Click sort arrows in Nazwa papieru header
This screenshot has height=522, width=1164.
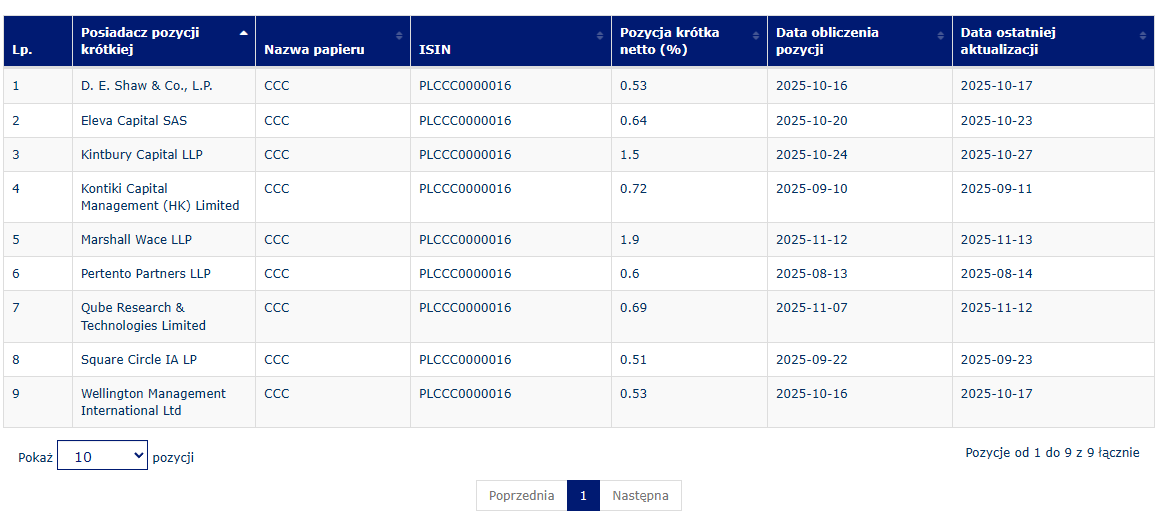[399, 35]
